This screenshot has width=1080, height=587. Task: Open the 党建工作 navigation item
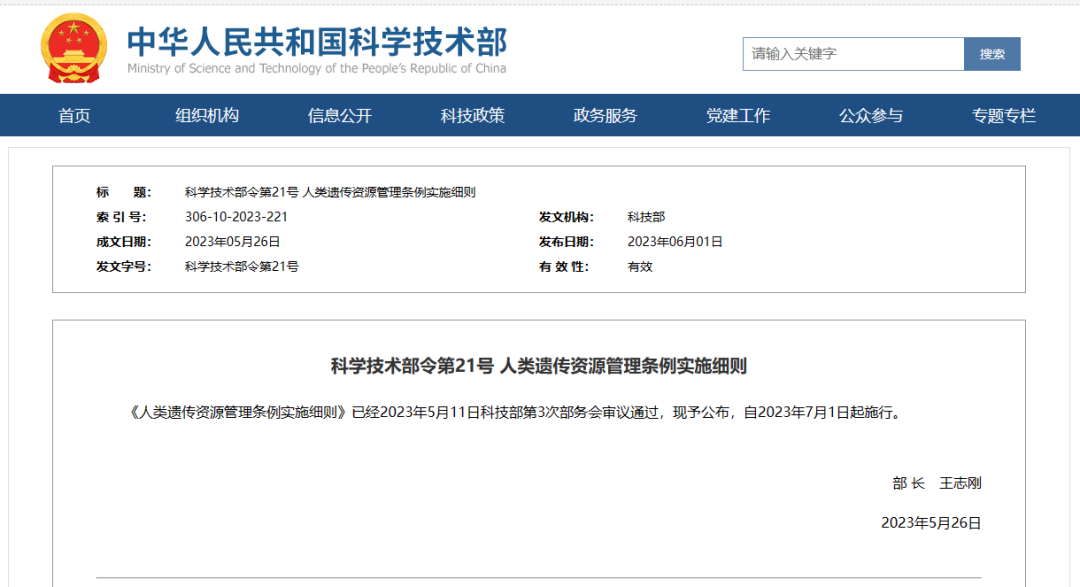pos(738,116)
